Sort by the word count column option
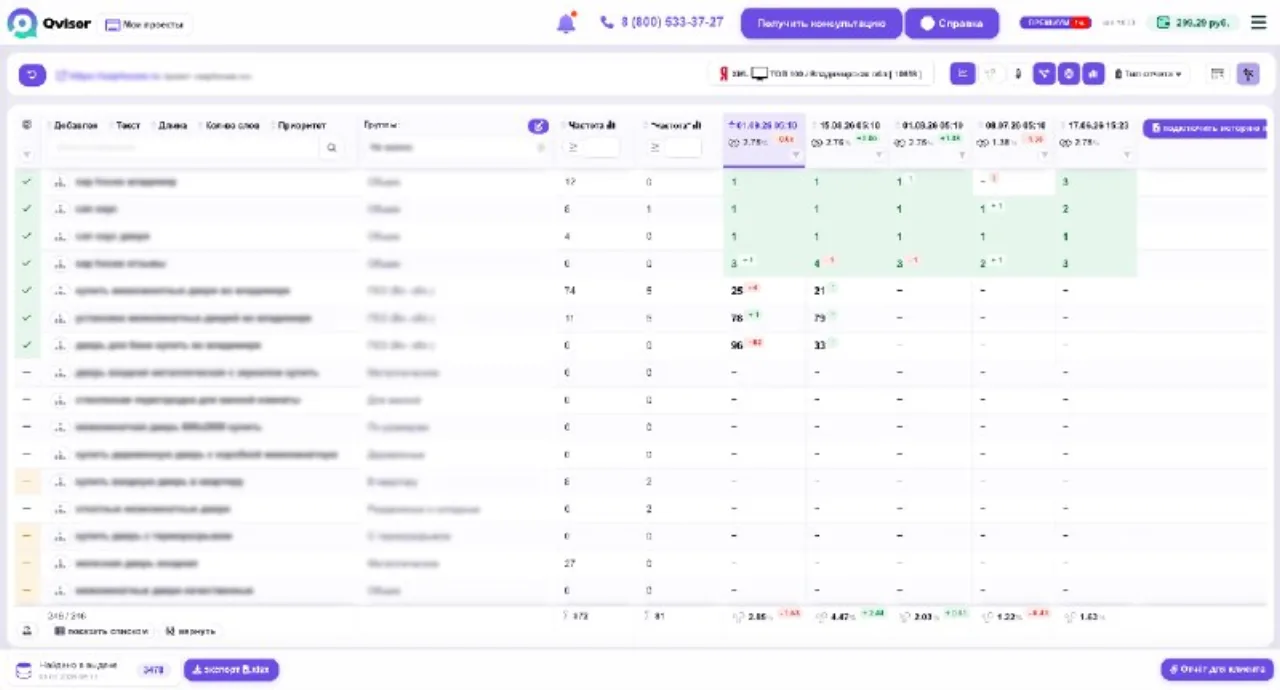The image size is (1280, 690). pos(232,126)
